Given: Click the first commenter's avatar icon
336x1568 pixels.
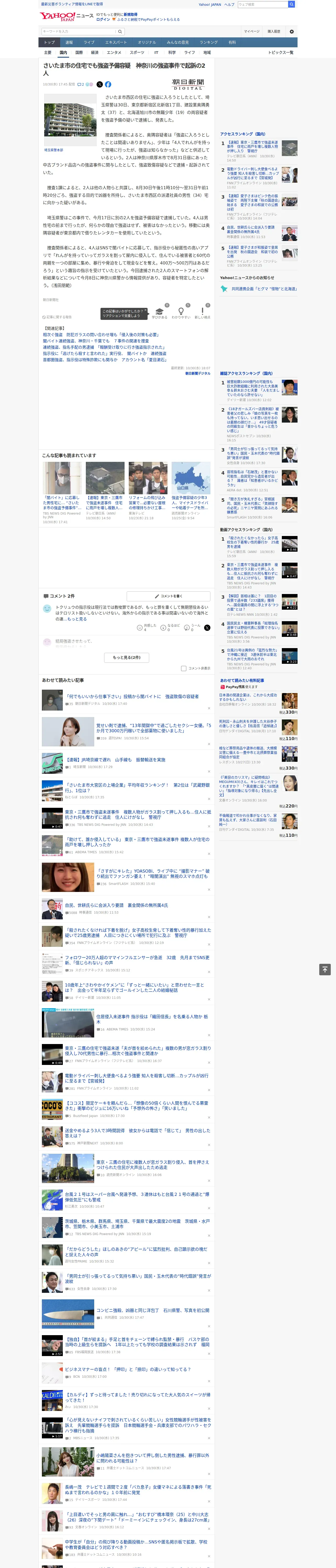Looking at the screenshot, I should [x=47, y=609].
